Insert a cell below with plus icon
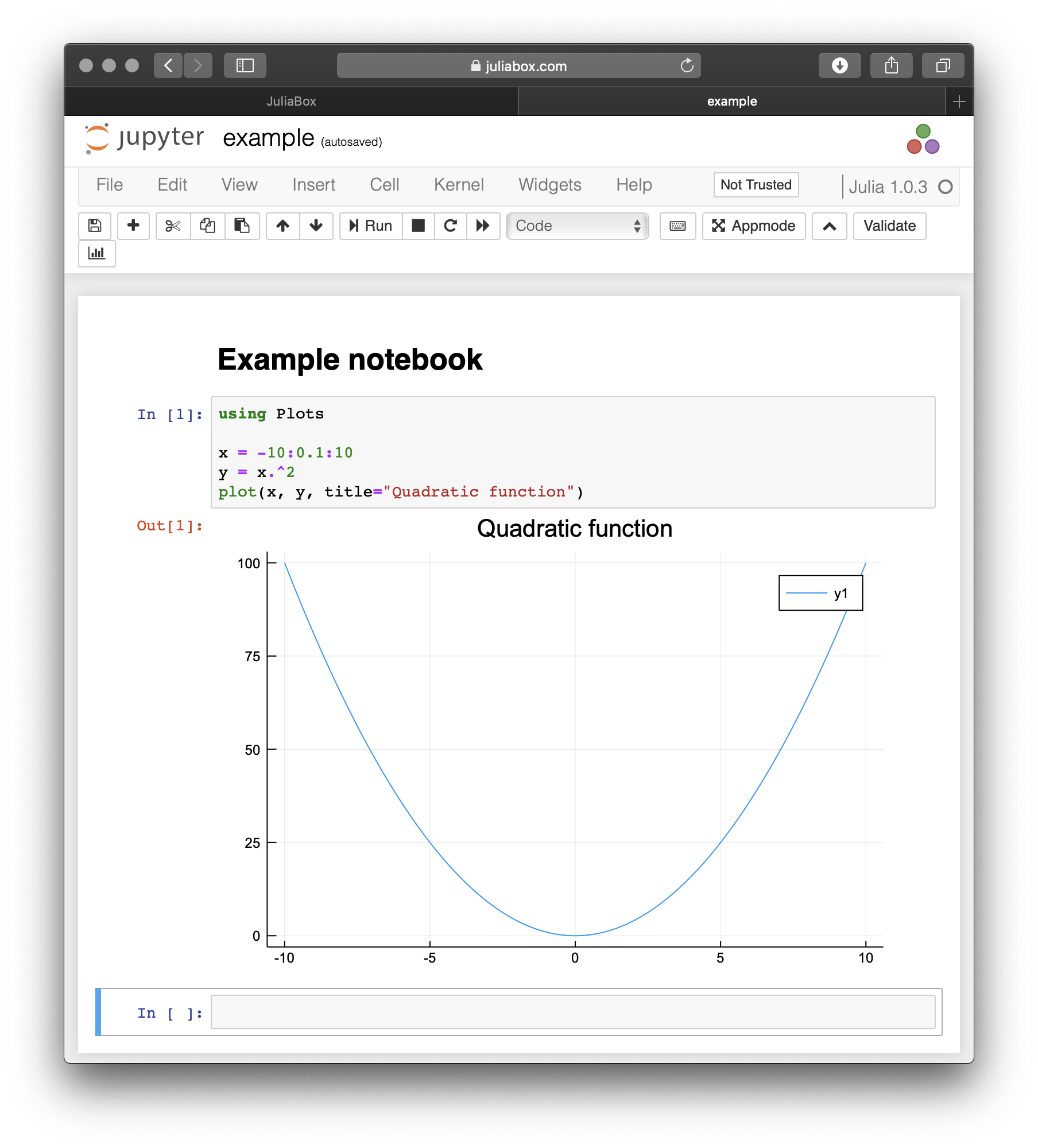 [x=133, y=226]
